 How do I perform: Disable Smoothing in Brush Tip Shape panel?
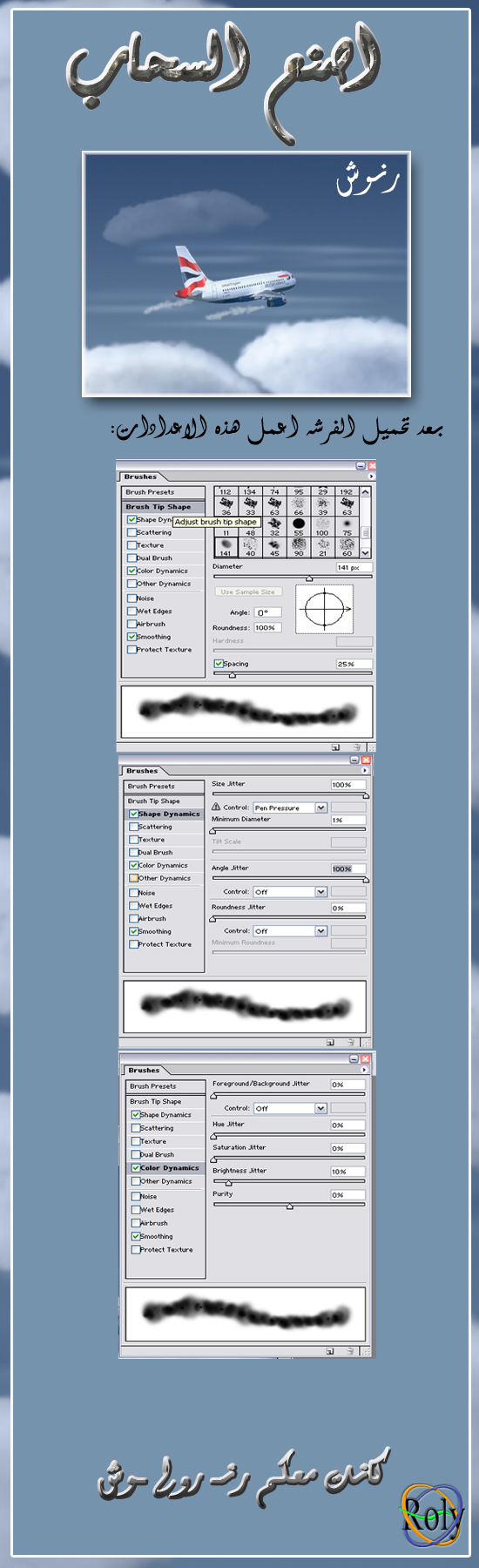[x=132, y=637]
